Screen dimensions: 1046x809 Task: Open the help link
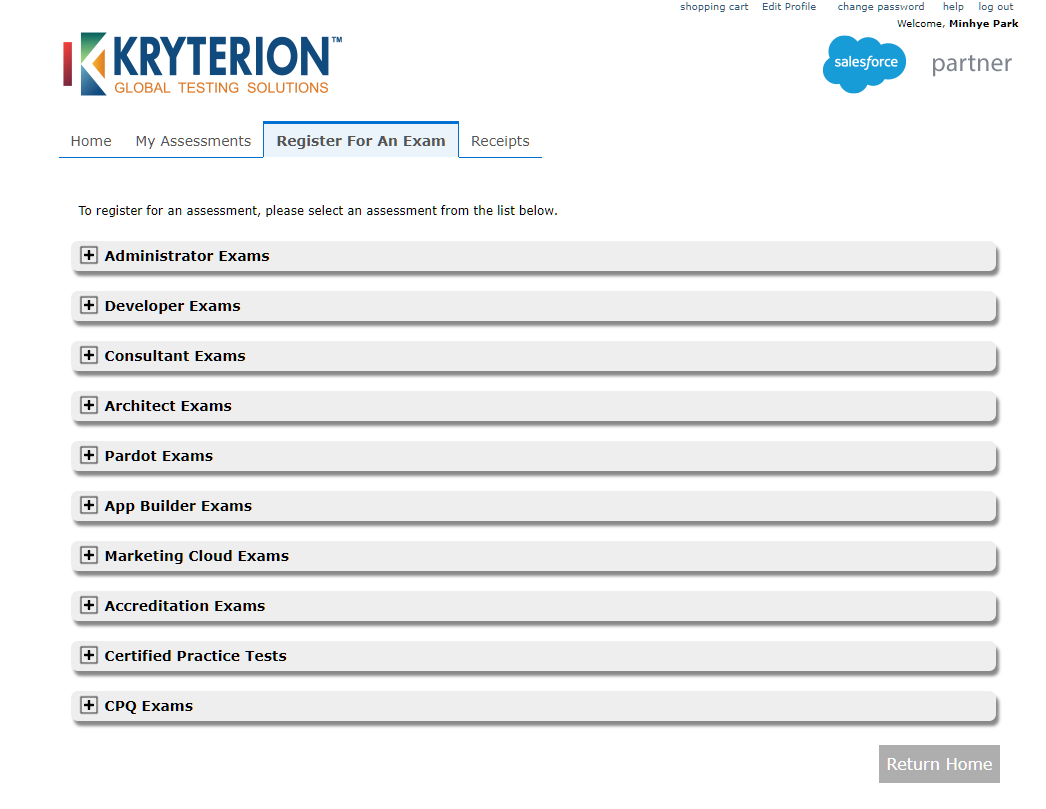[953, 7]
